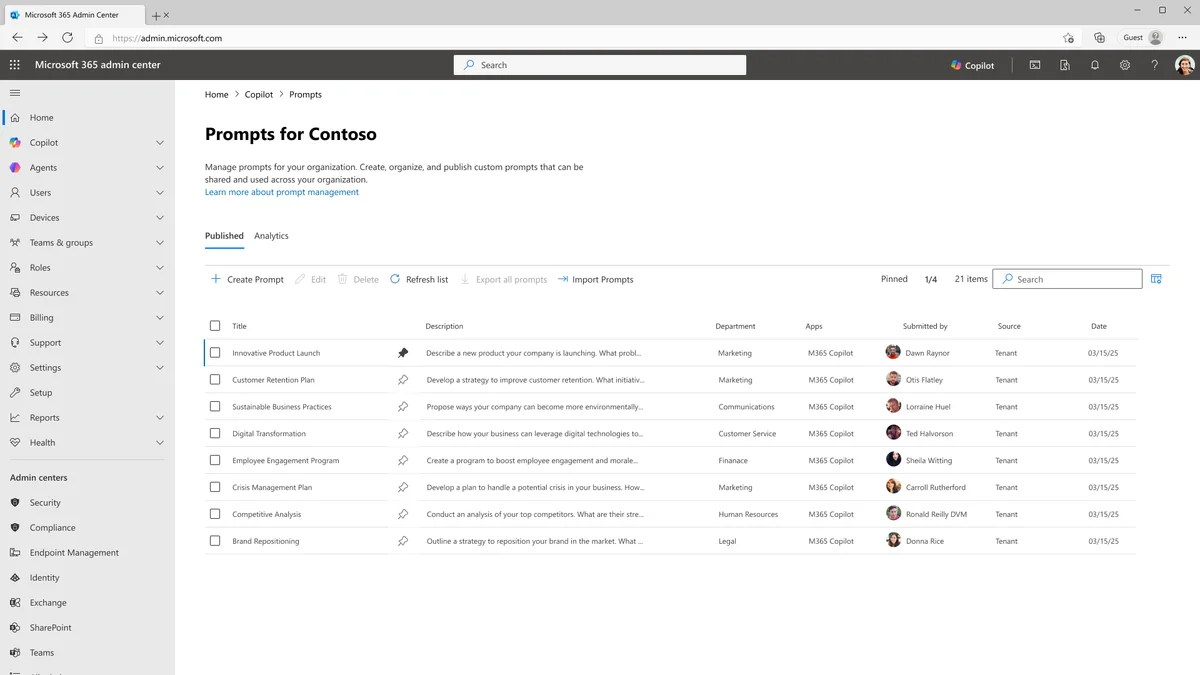
Task: Expand the Reports nav section
Action: point(160,418)
